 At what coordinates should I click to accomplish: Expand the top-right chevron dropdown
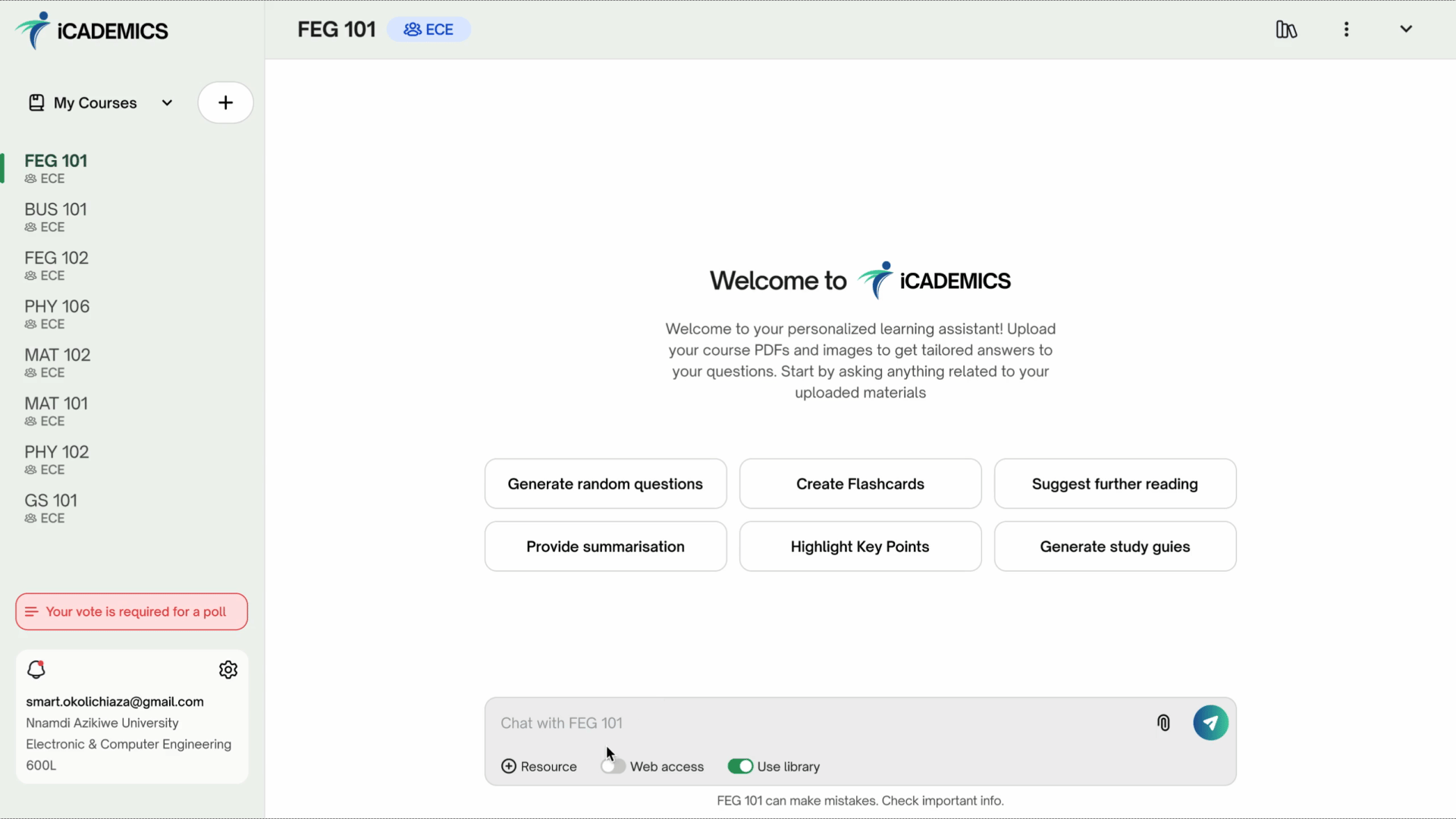coord(1407,29)
